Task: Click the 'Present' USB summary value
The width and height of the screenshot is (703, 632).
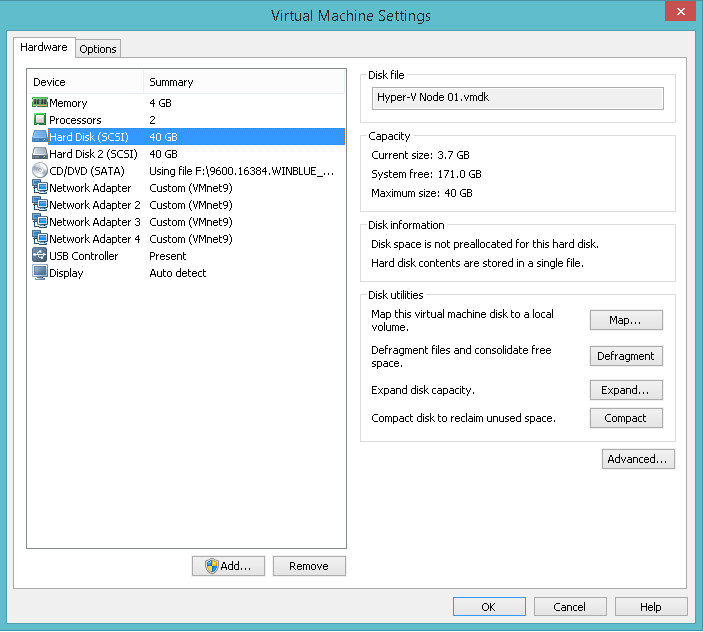Action: [x=168, y=256]
